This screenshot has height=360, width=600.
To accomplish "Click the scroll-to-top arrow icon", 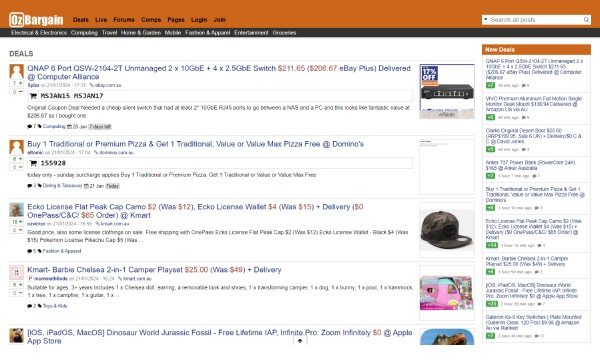I will [300, 340].
